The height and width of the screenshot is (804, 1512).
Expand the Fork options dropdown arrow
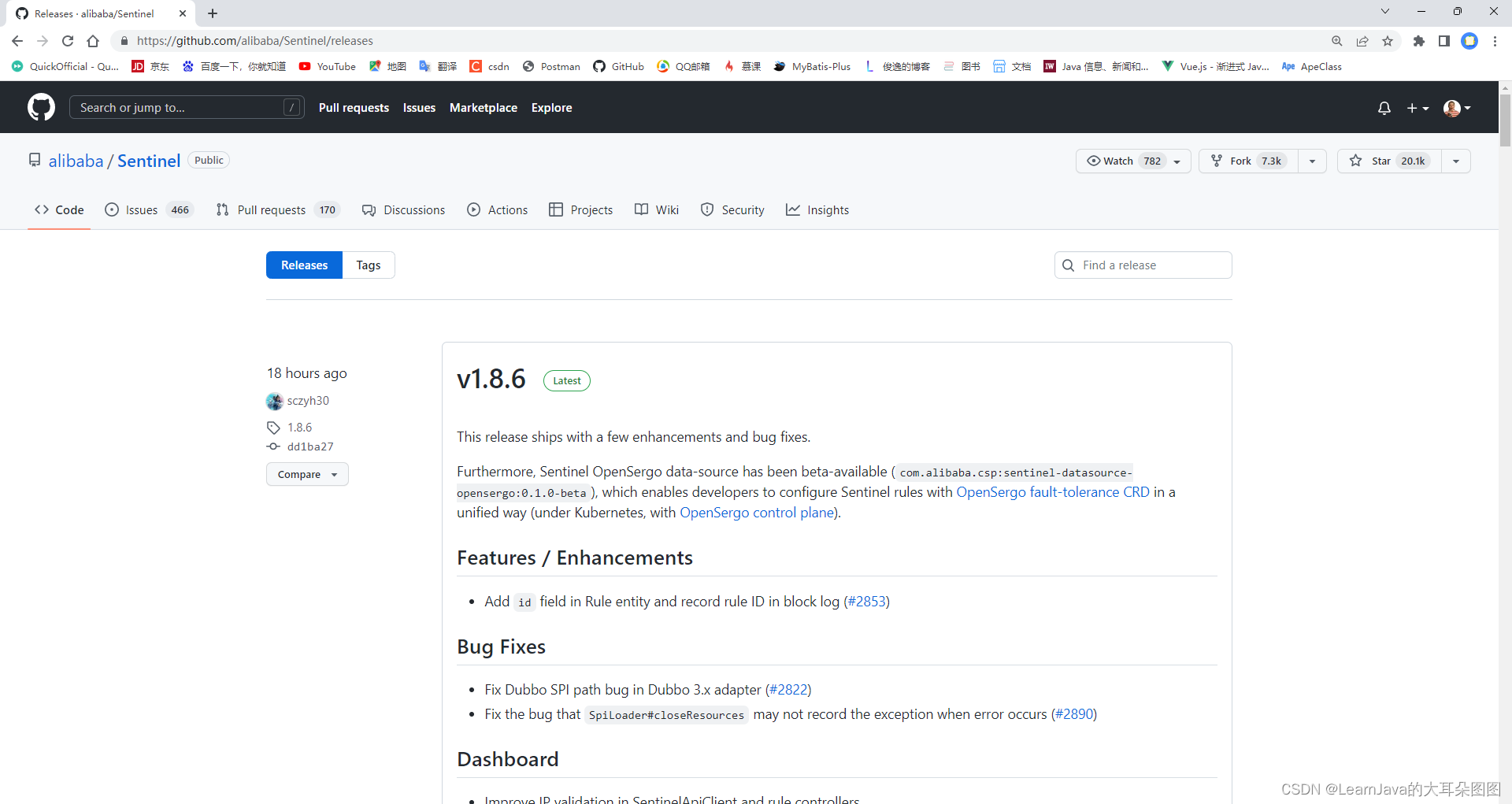[1313, 161]
